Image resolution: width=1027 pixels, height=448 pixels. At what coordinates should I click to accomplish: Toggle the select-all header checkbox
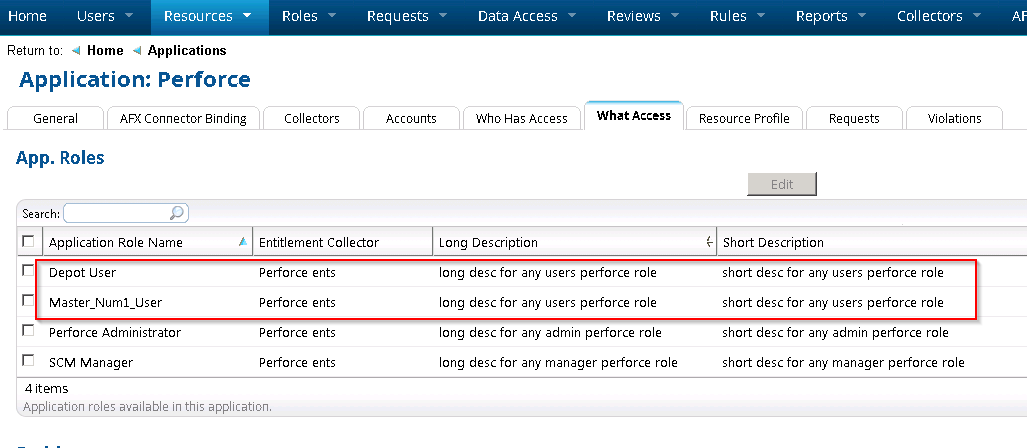pos(28,242)
